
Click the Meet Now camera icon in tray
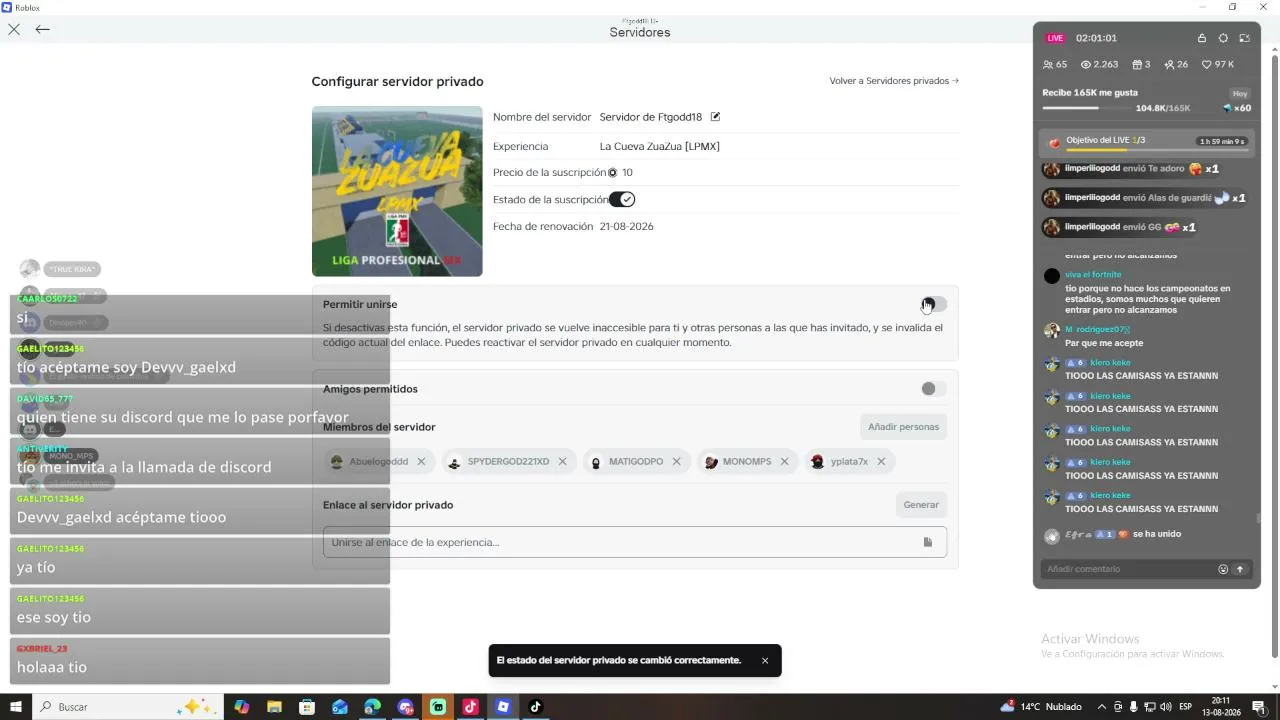tap(1118, 707)
